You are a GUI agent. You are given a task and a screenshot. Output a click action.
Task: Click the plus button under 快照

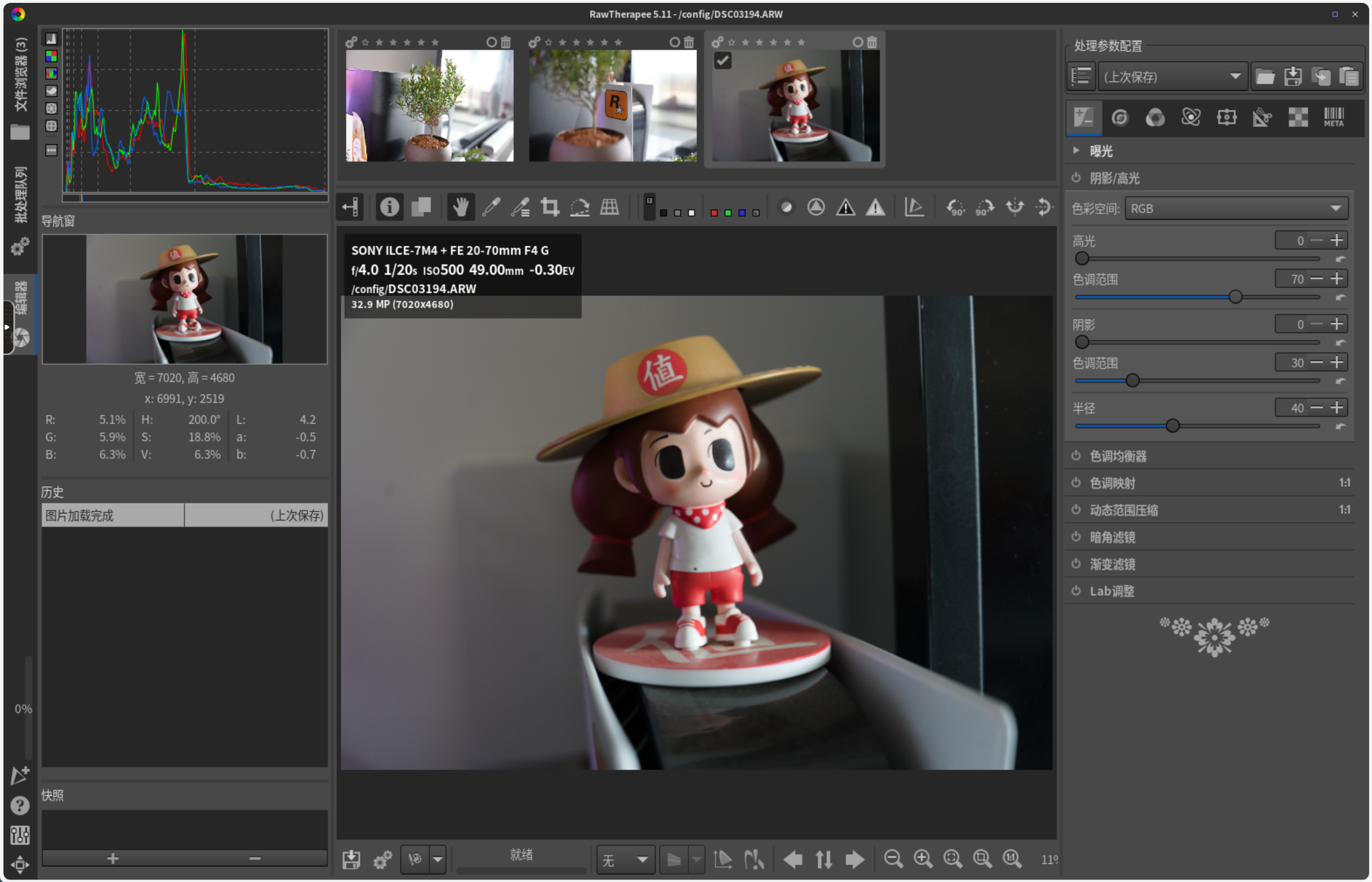[x=113, y=858]
